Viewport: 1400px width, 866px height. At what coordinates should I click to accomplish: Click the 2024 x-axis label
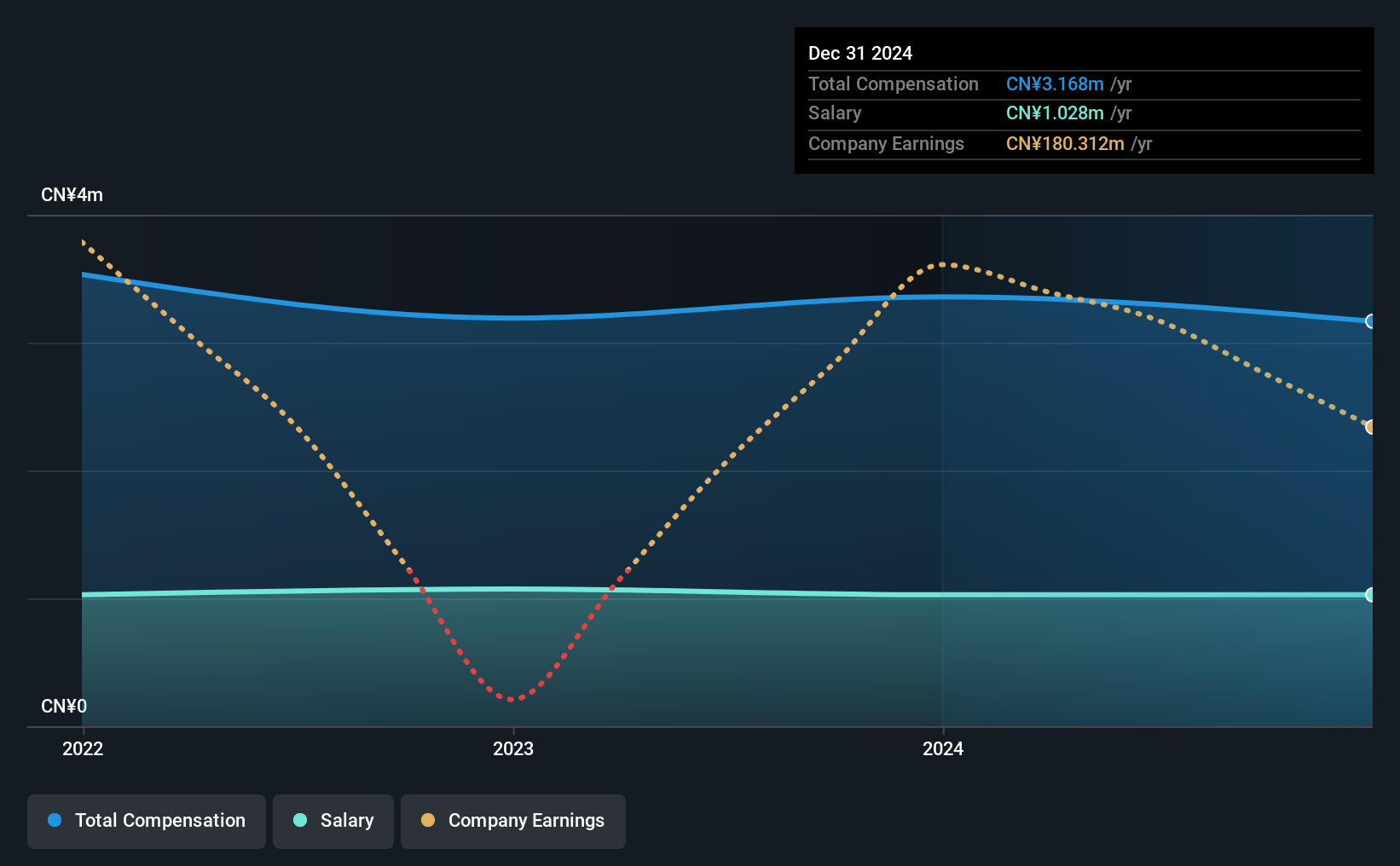(943, 748)
